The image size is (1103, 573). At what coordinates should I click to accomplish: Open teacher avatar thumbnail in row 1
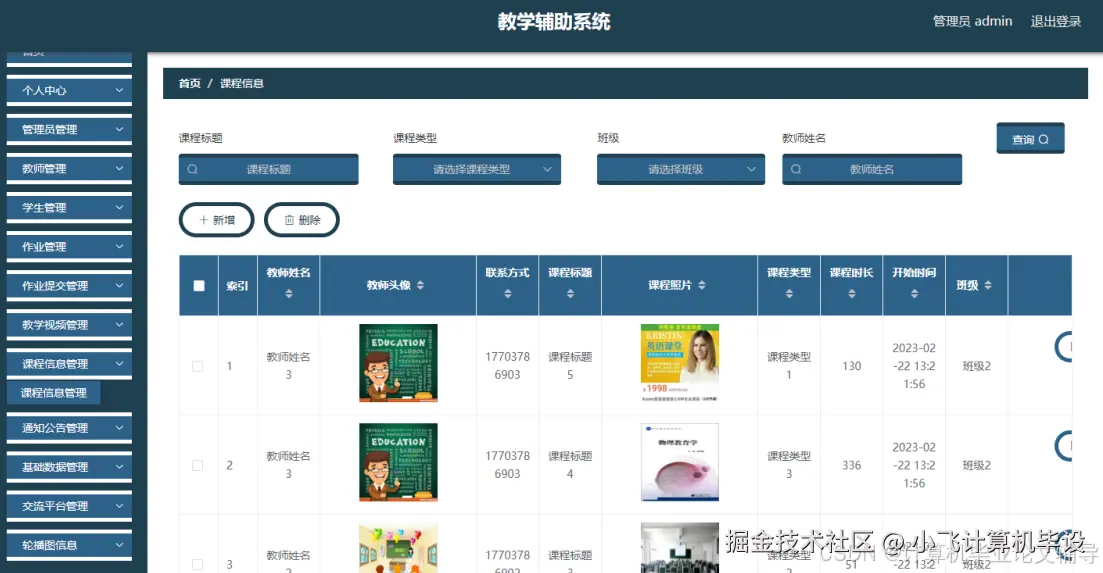(x=398, y=363)
